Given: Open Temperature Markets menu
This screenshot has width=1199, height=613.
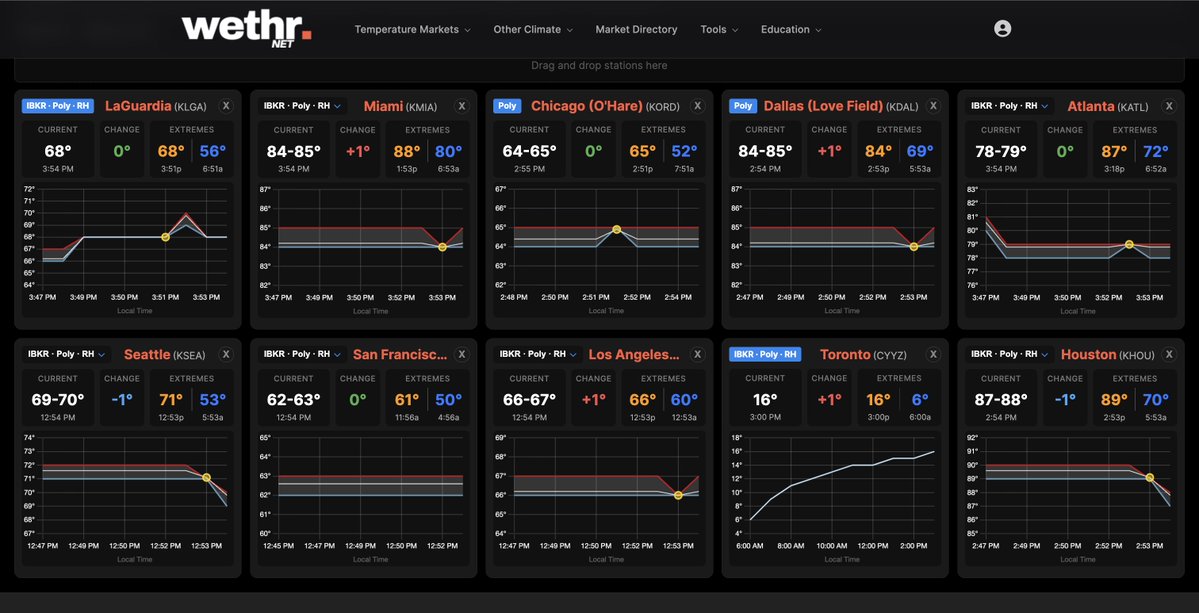Looking at the screenshot, I should point(412,29).
